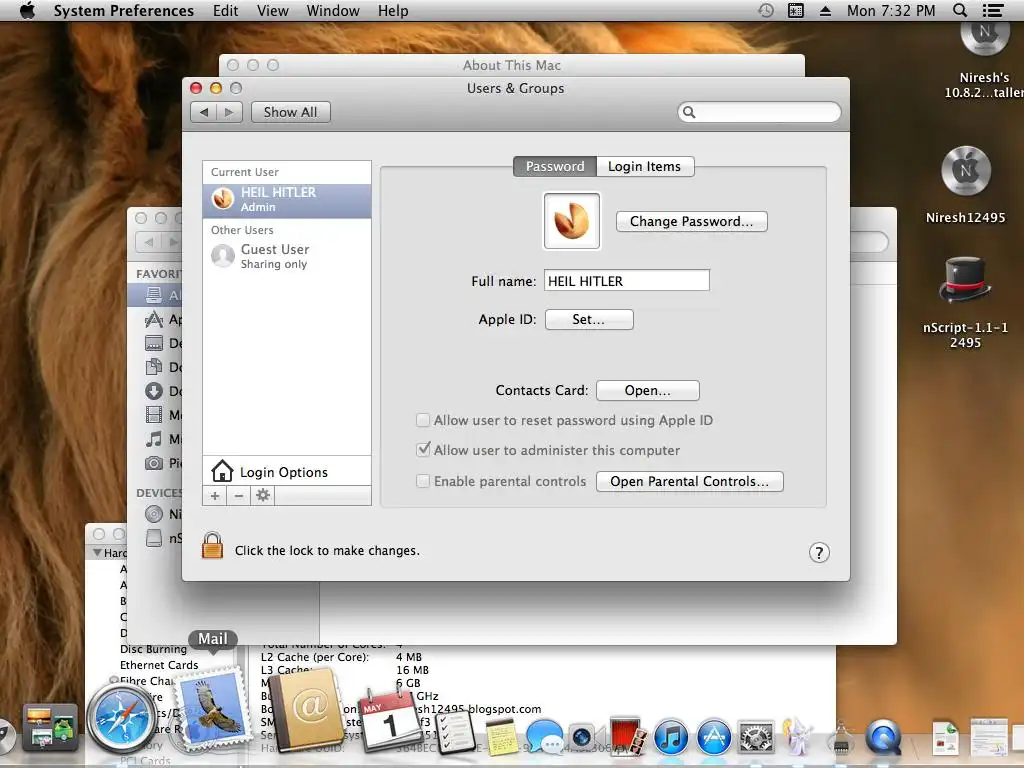Click the lock icon to make changes
Image resolution: width=1024 pixels, height=768 pixels.
coord(212,545)
